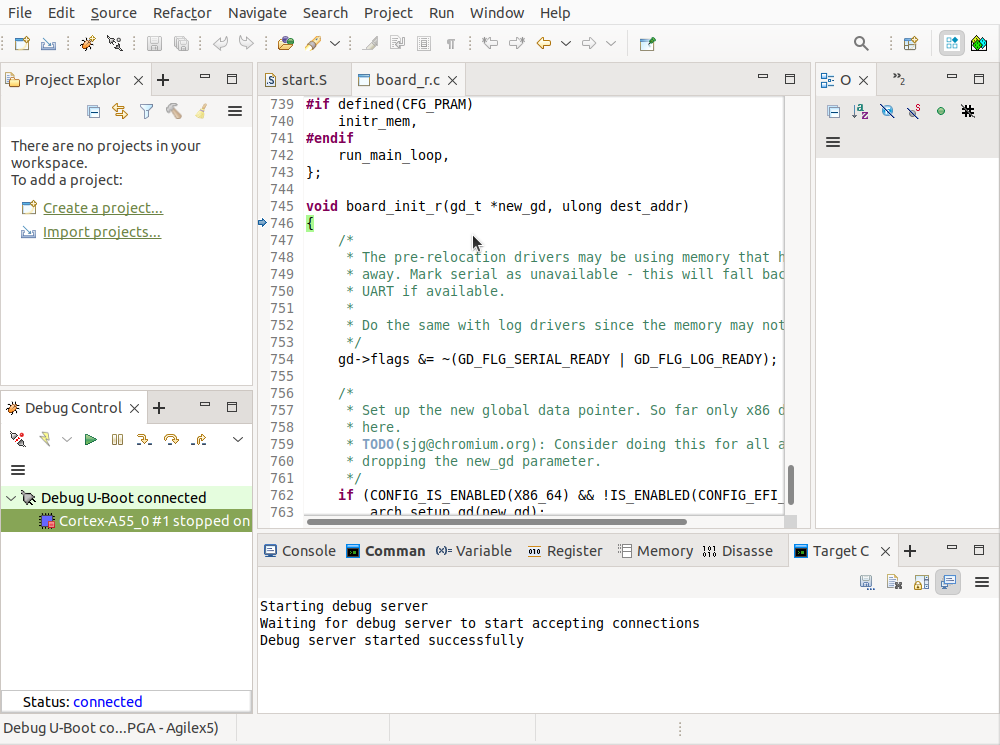Image resolution: width=1000 pixels, height=745 pixels.
Task: Click the Import projects link
Action: tap(101, 232)
